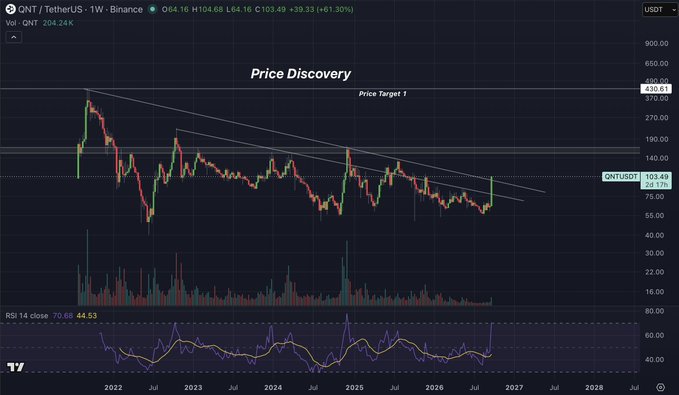Screen dimensions: 679x395
Task: Click the 2028 label on time axis
Action: (x=594, y=388)
